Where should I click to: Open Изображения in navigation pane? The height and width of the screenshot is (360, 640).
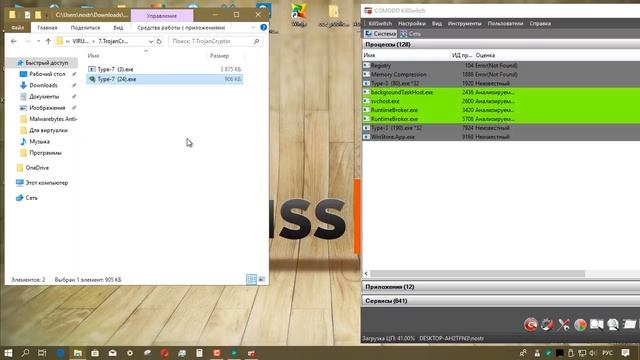point(47,108)
